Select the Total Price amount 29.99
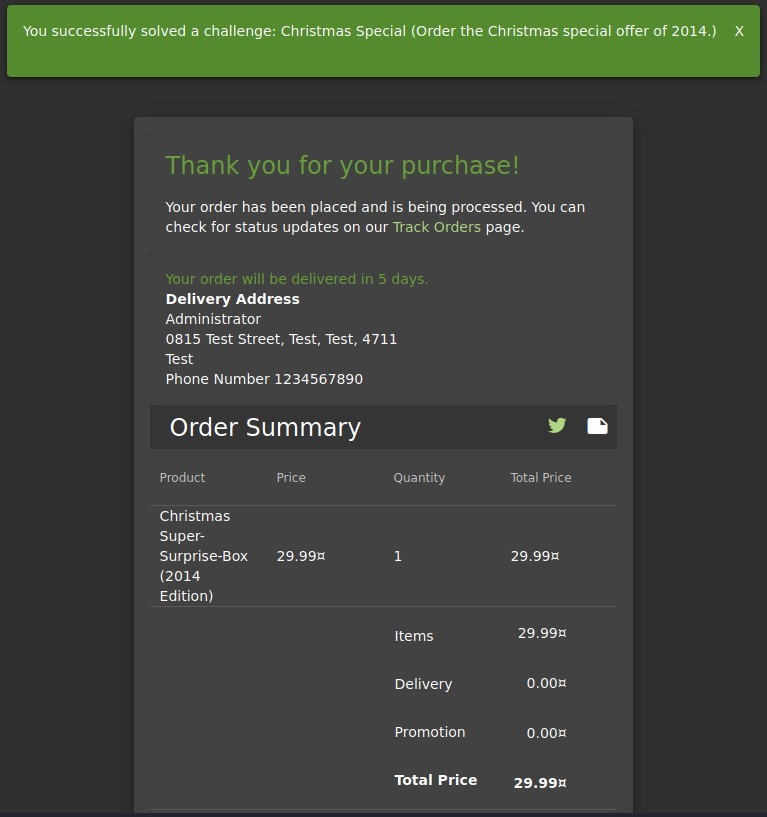Image resolution: width=767 pixels, height=817 pixels. [x=540, y=782]
